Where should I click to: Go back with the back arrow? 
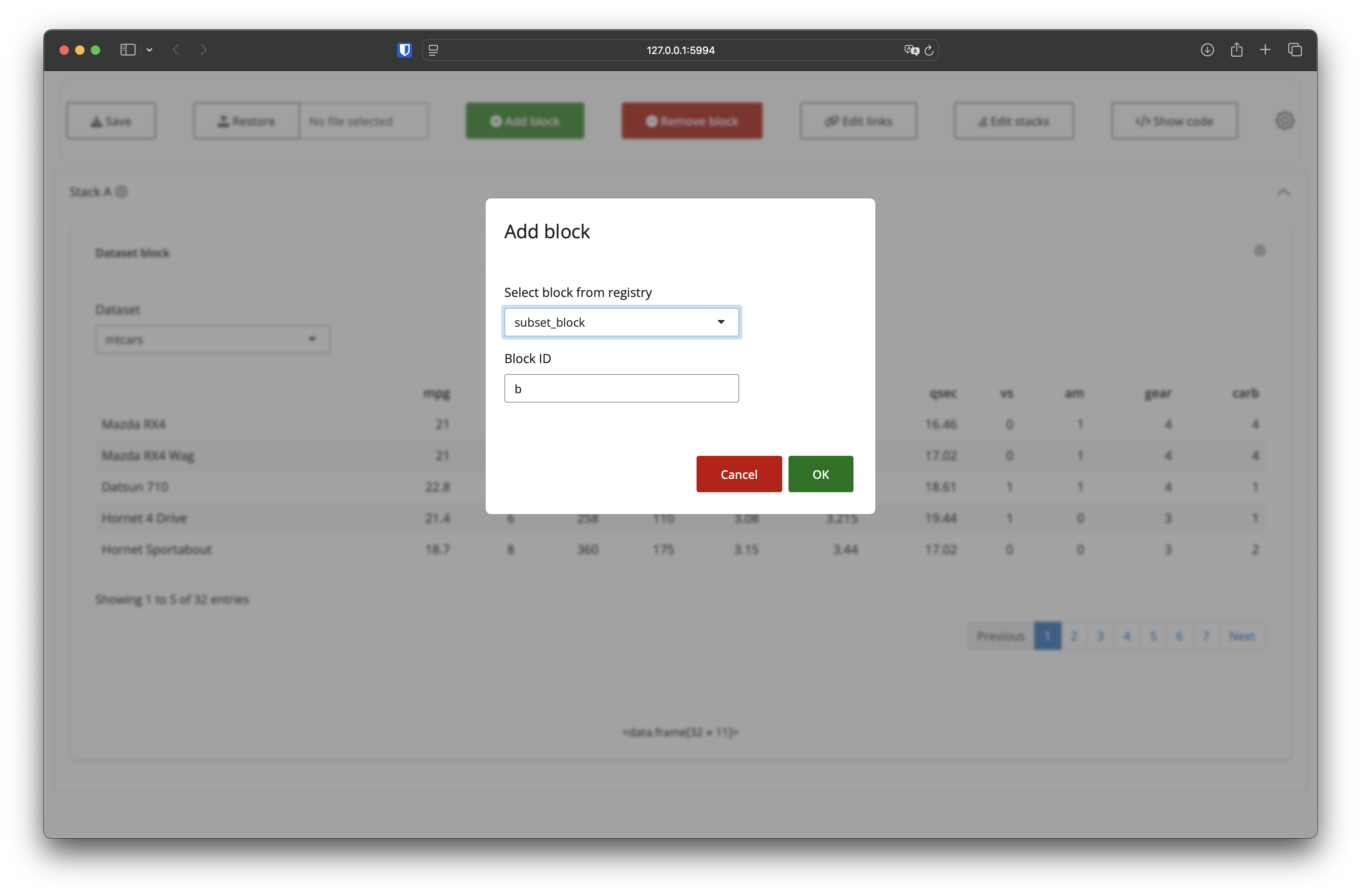click(x=176, y=50)
